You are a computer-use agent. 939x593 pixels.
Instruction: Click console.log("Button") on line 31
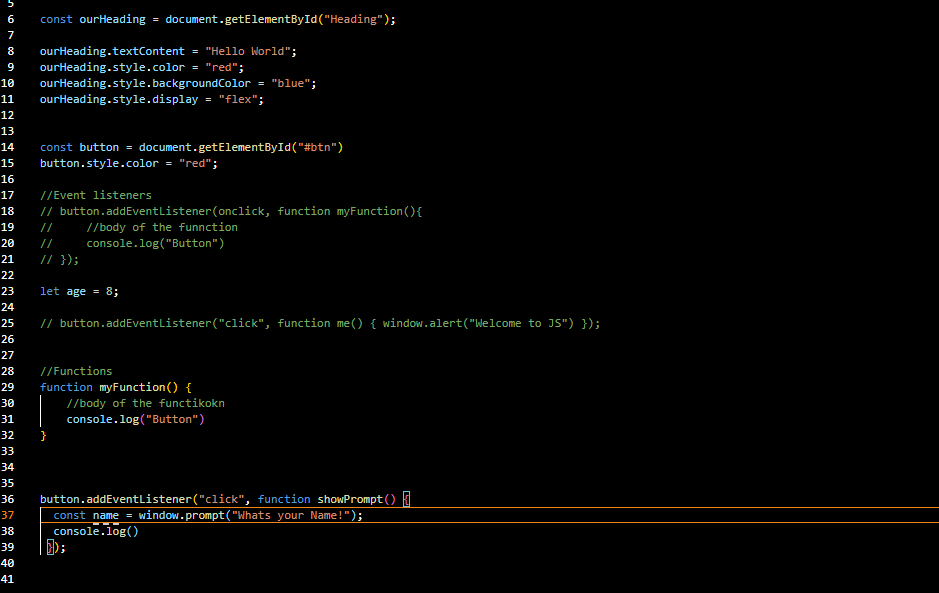[135, 419]
